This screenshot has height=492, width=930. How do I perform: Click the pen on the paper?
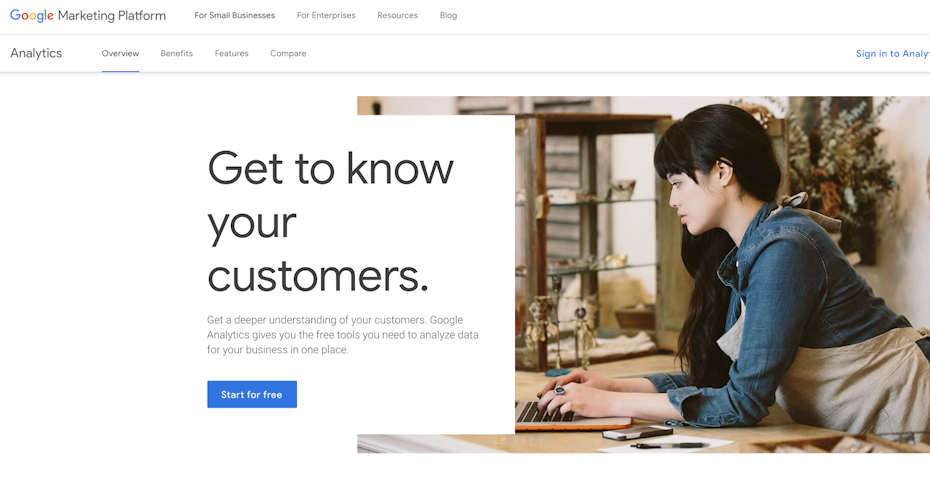click(x=670, y=445)
